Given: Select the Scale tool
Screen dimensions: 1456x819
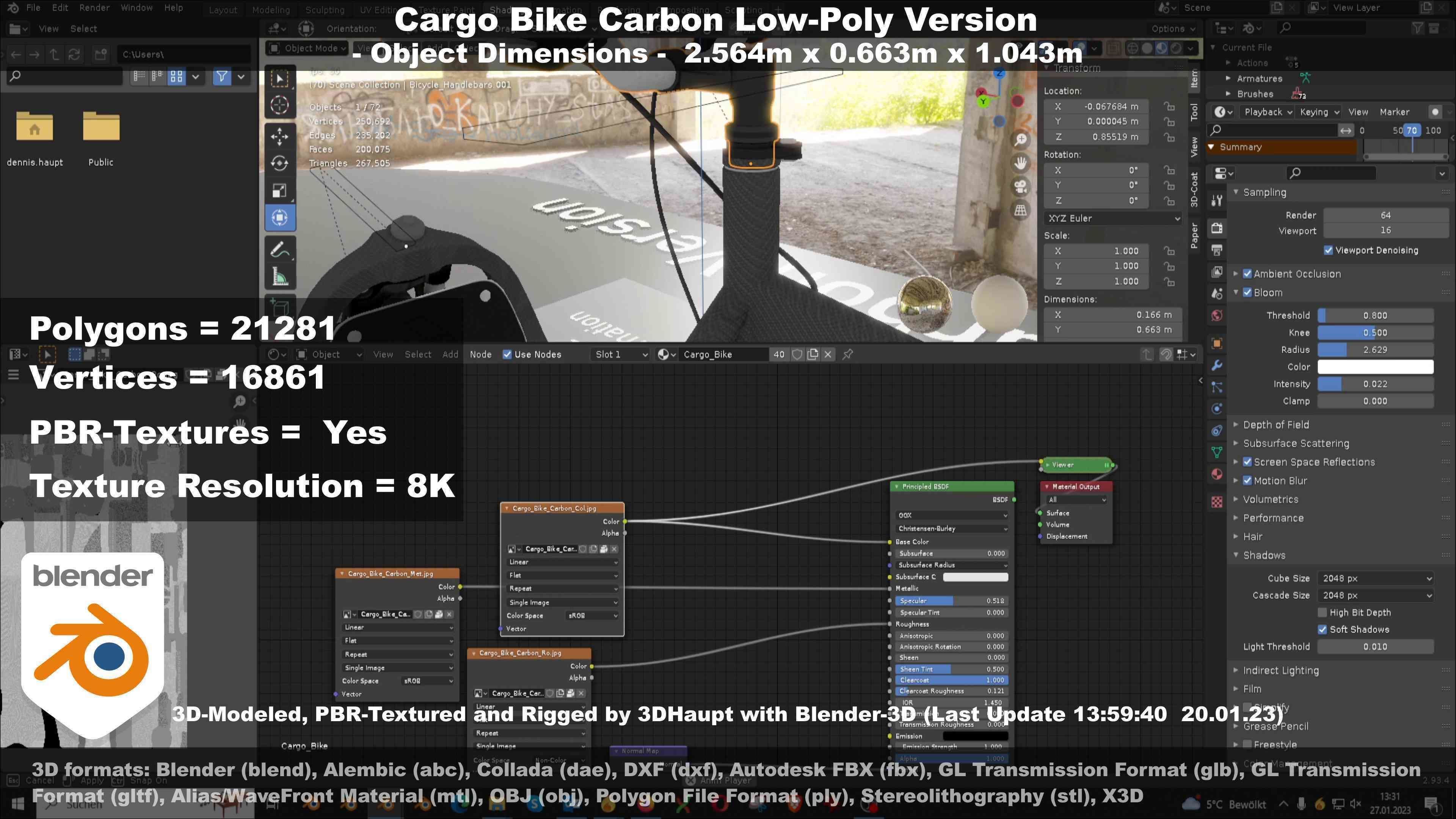Looking at the screenshot, I should (280, 190).
